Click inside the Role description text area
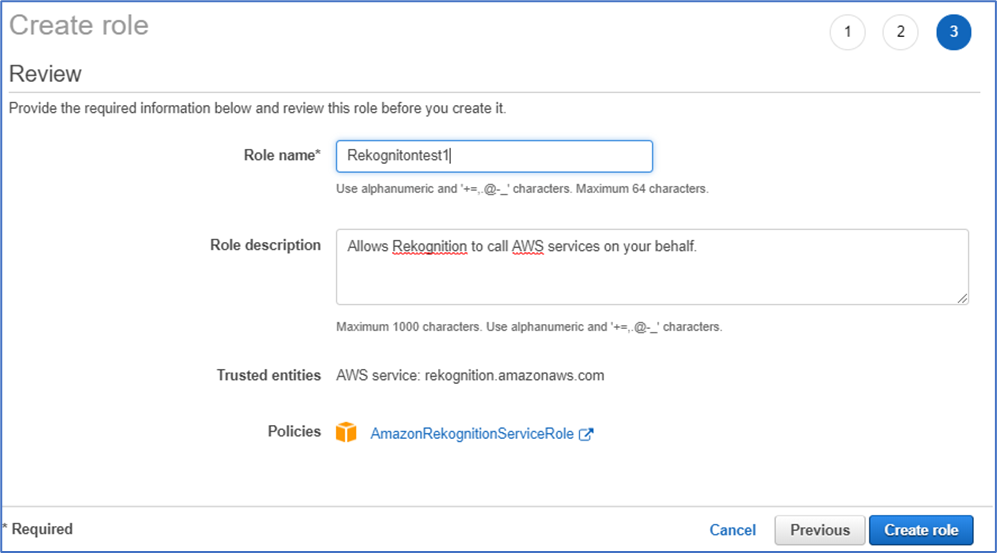The height and width of the screenshot is (553, 997). coord(652,267)
